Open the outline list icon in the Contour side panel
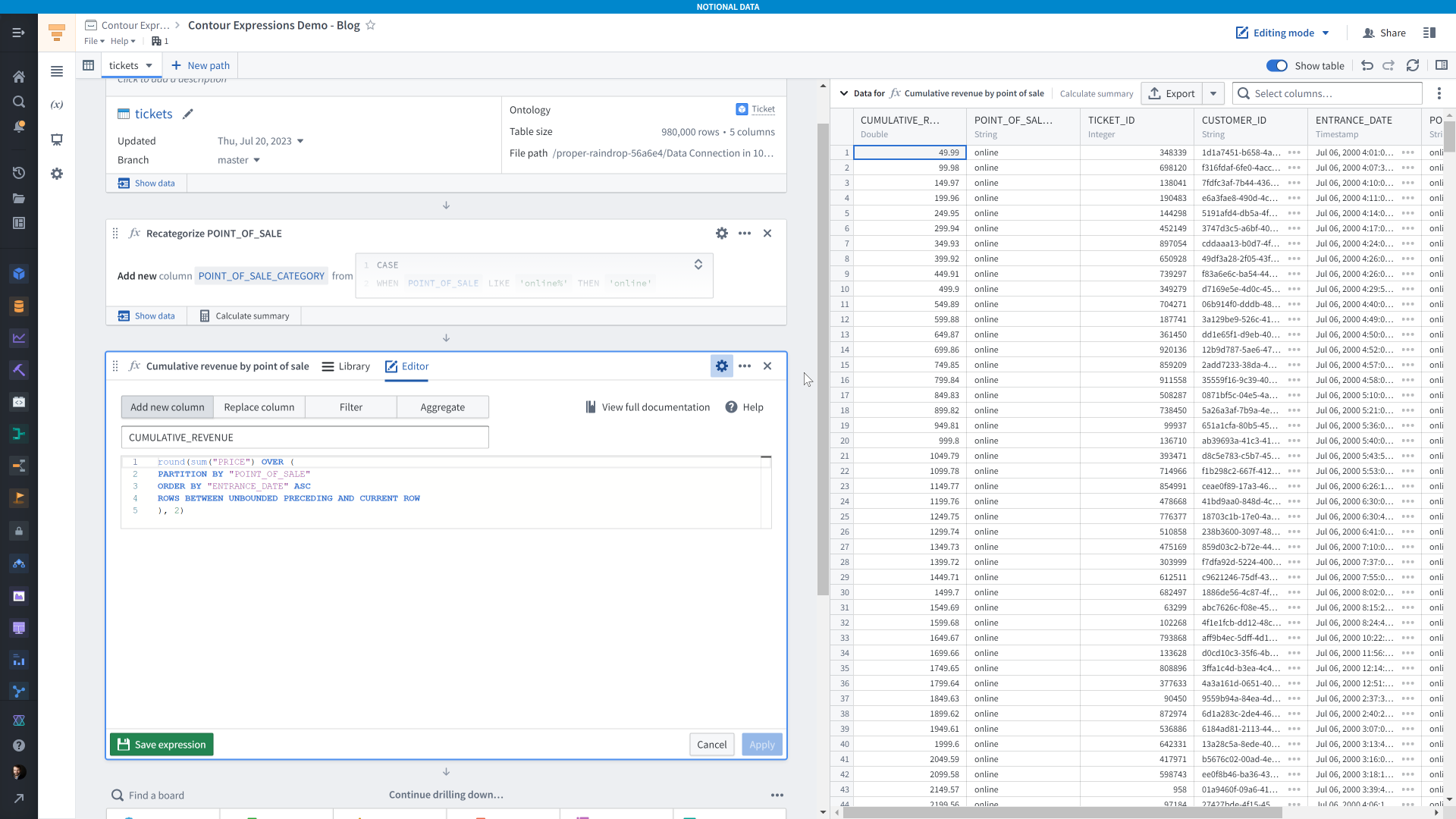This screenshot has width=1456, height=819. pos(57,71)
